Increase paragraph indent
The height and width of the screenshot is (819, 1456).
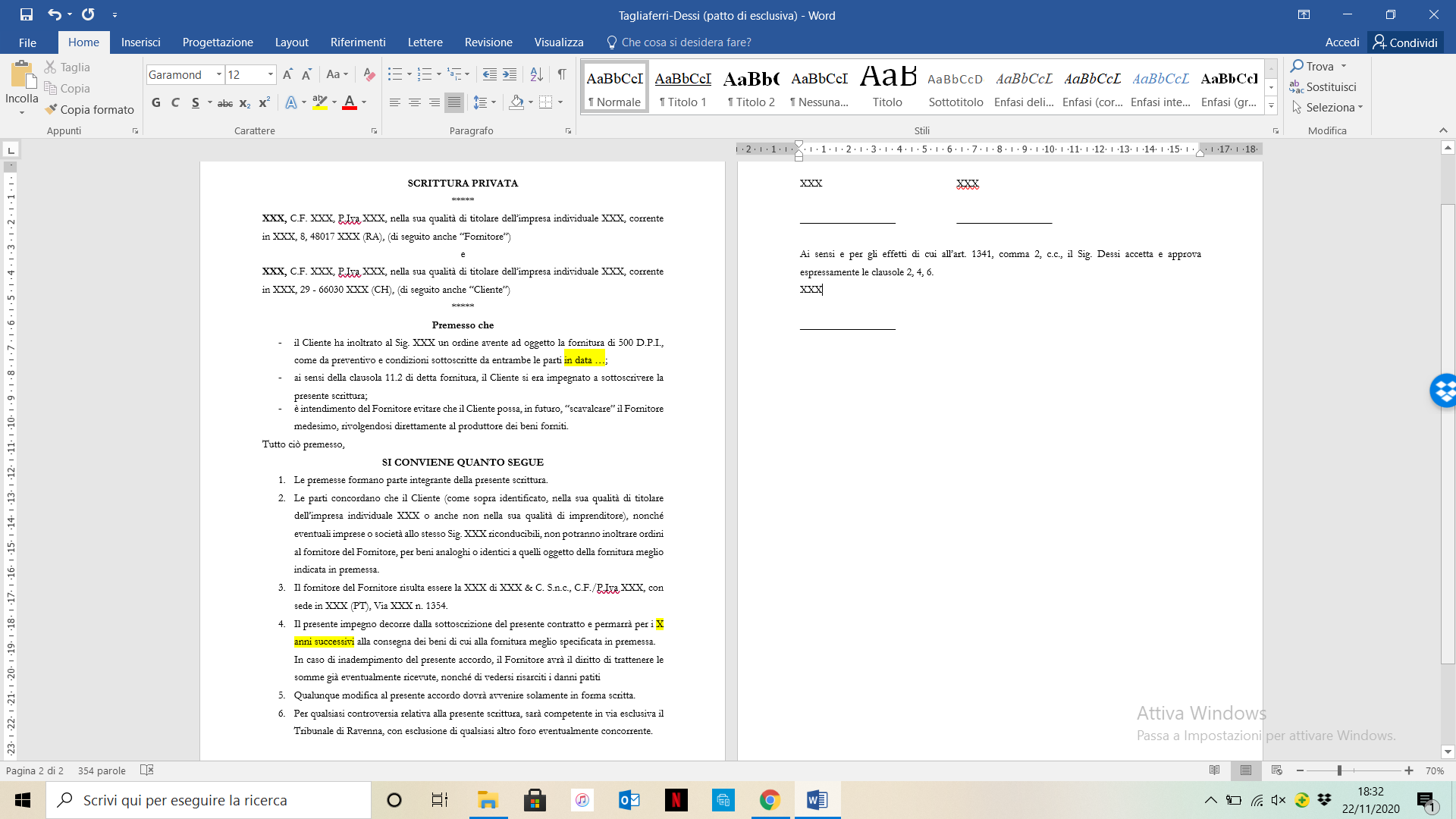[510, 74]
